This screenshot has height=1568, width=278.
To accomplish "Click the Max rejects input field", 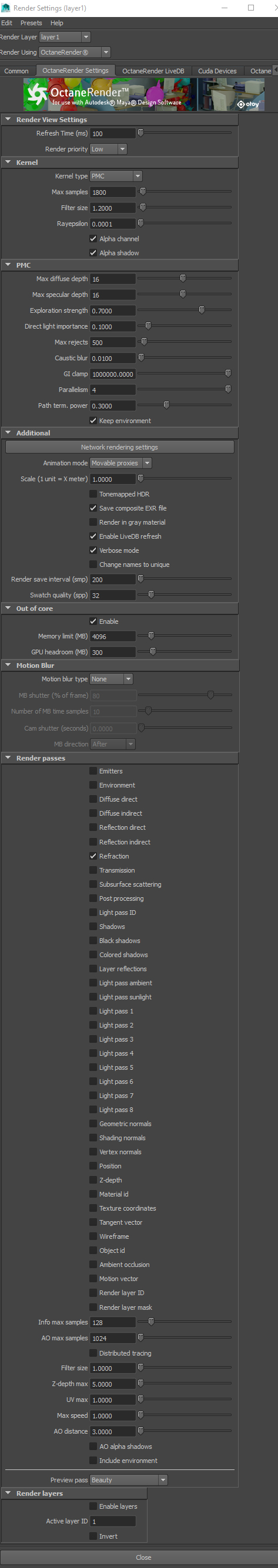I will [x=113, y=342].
